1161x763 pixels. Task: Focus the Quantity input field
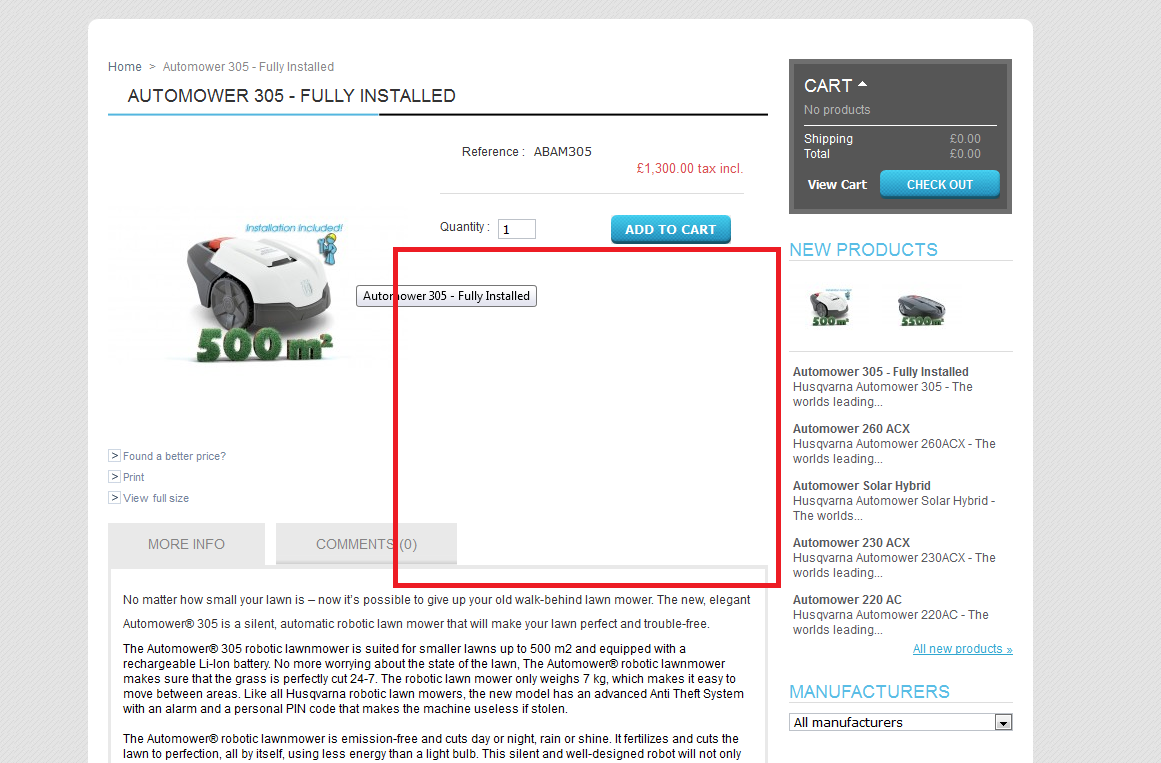pos(517,229)
